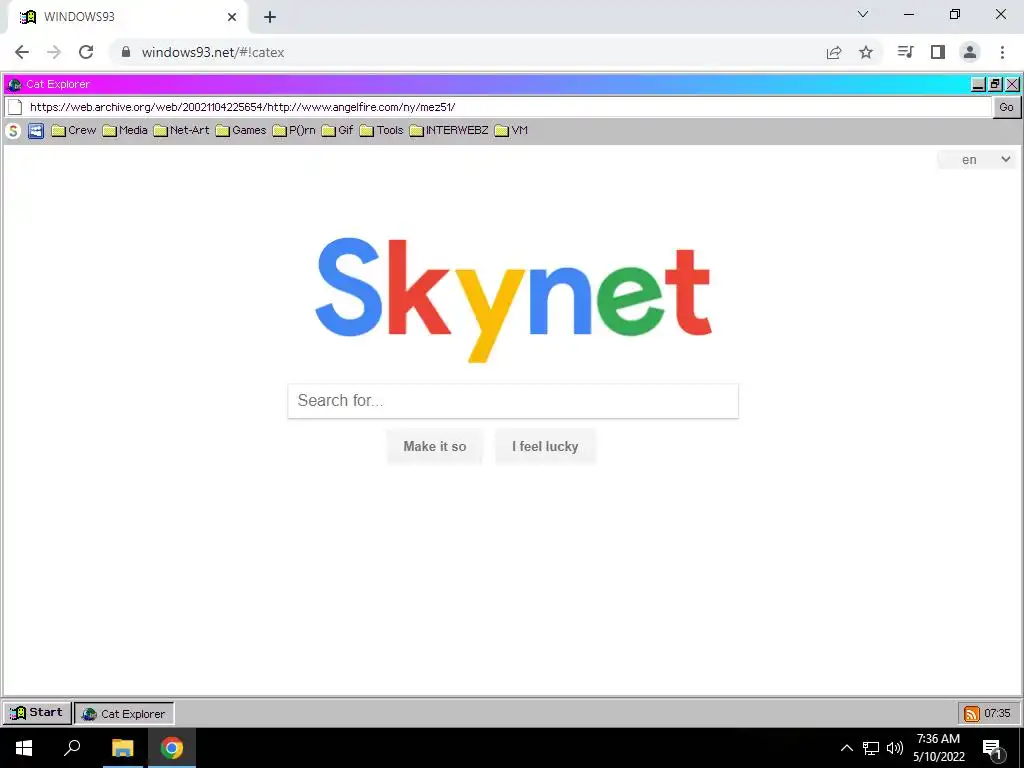The width and height of the screenshot is (1024, 768).
Task: Close the WINDOWS93 tab
Action: pyautogui.click(x=232, y=17)
